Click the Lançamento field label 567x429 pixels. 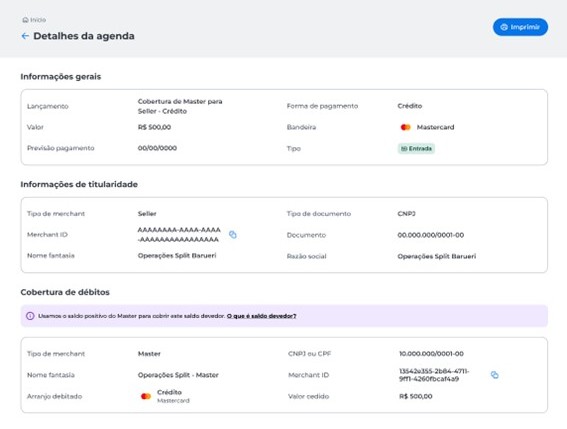[48, 106]
